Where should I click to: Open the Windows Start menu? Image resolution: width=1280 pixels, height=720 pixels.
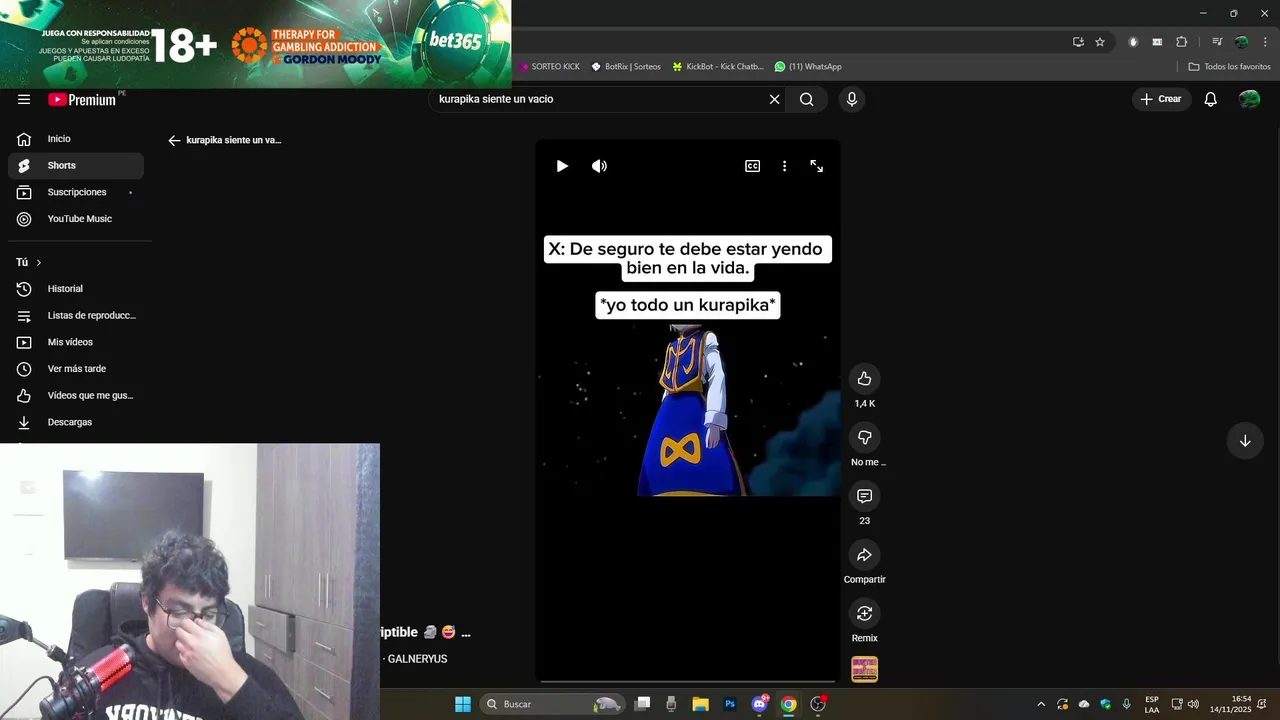463,704
